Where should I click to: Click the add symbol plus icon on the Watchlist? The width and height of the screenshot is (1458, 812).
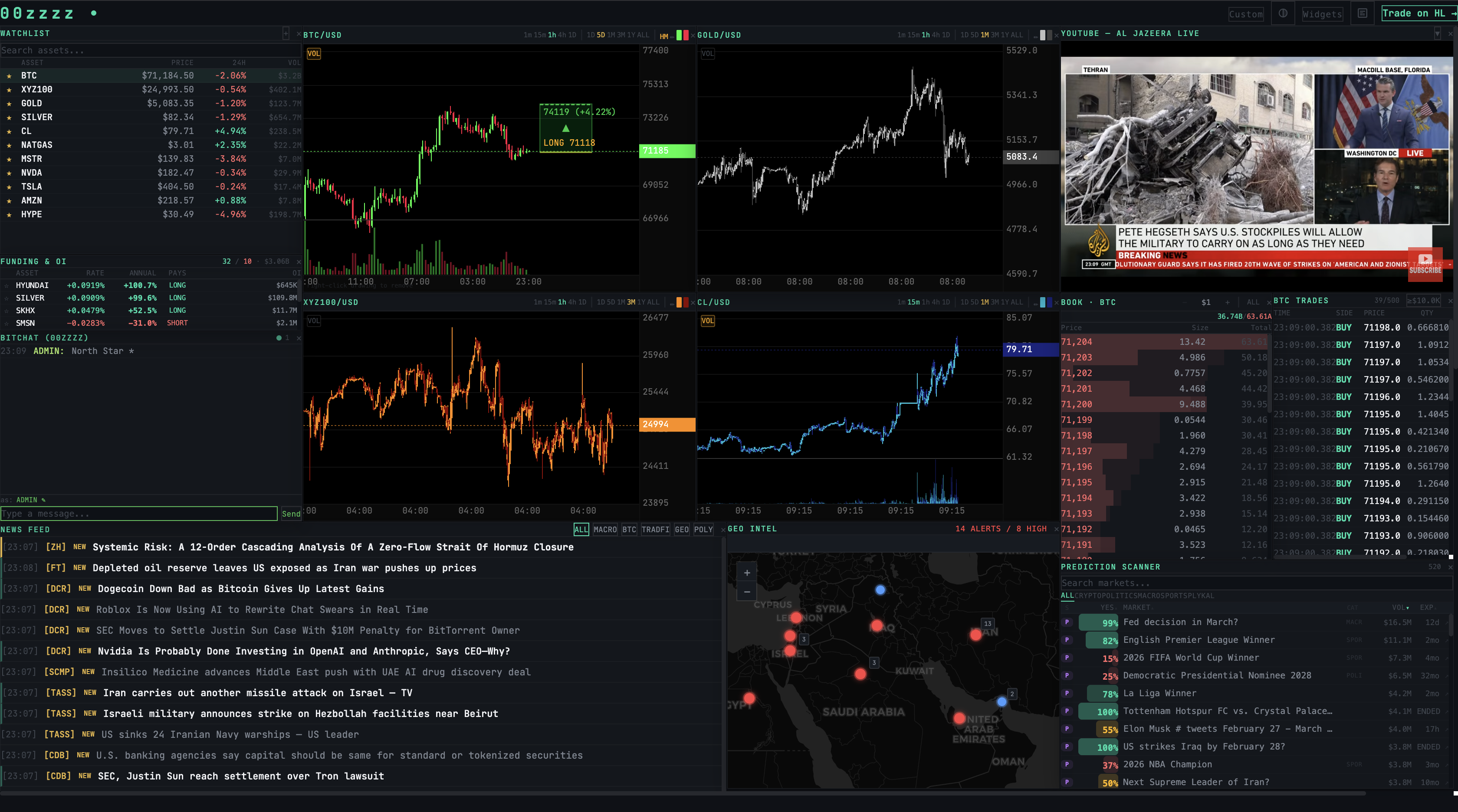click(285, 33)
